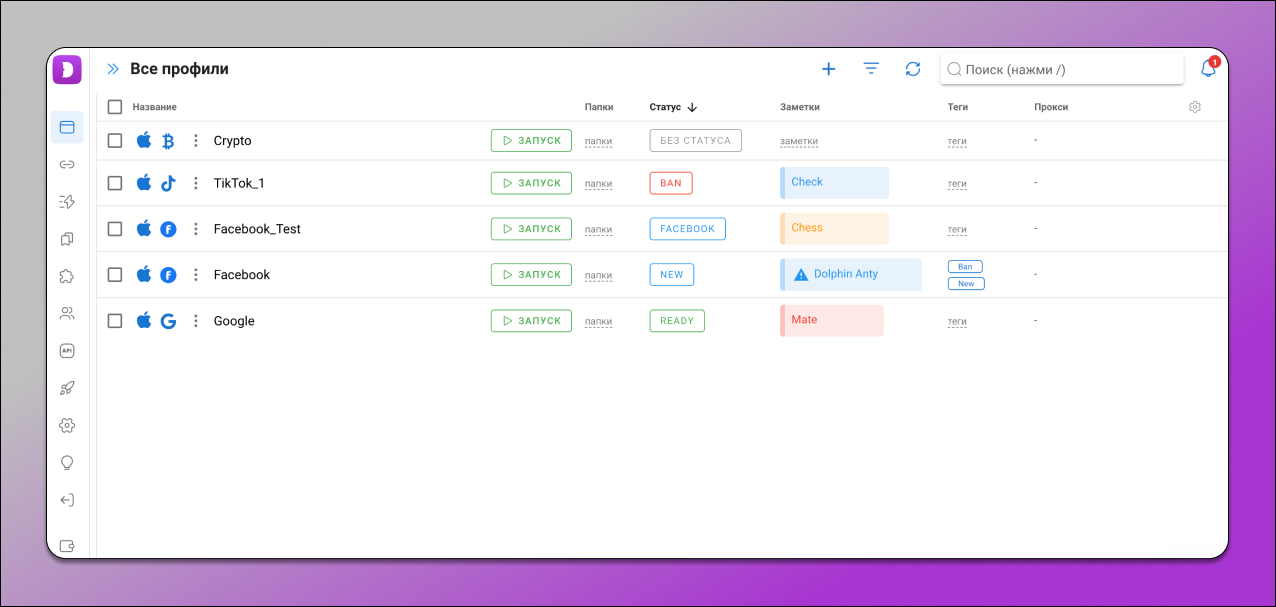Open the rocket icon in sidebar
This screenshot has width=1276, height=607.
[x=67, y=388]
